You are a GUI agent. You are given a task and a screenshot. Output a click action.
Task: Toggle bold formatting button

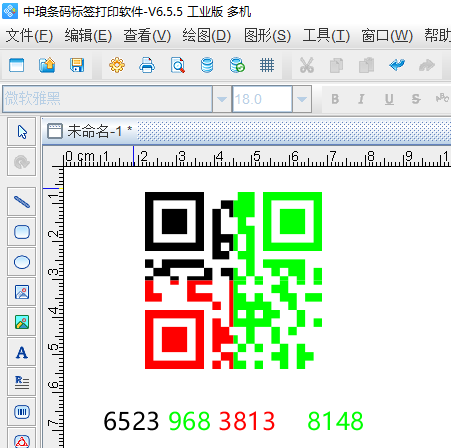(335, 99)
